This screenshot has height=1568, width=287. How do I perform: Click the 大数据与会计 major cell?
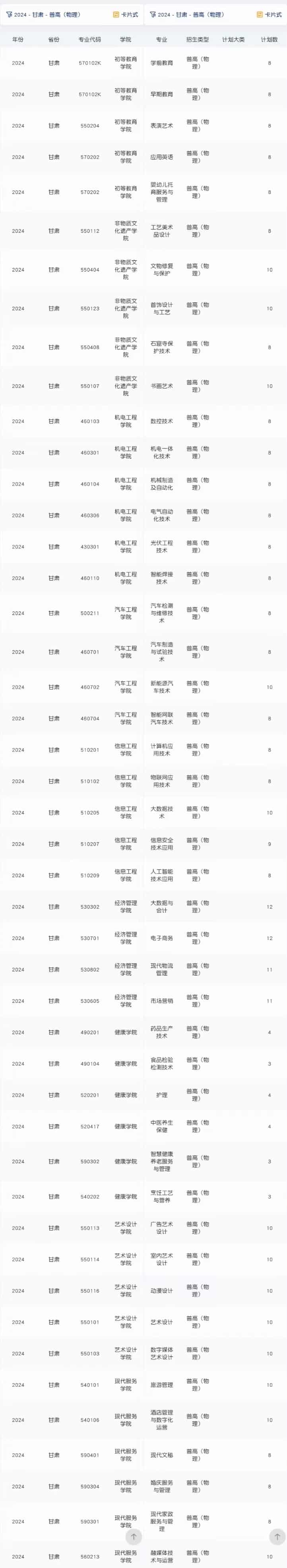[x=162, y=907]
